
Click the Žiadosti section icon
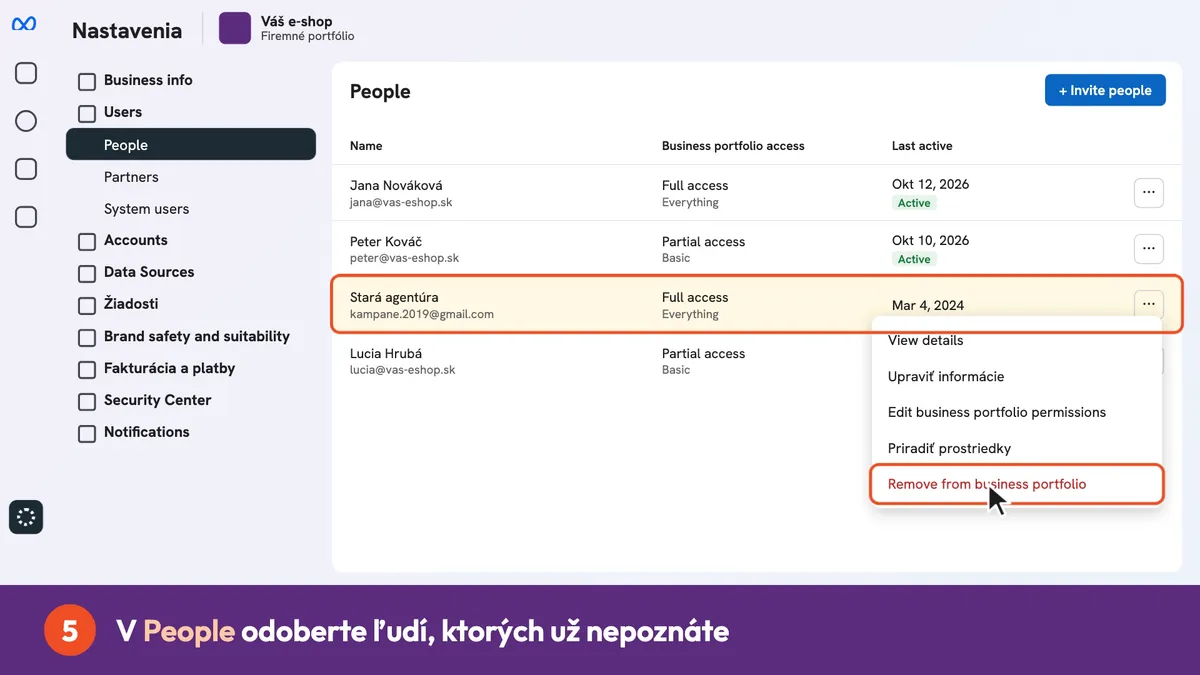point(87,305)
